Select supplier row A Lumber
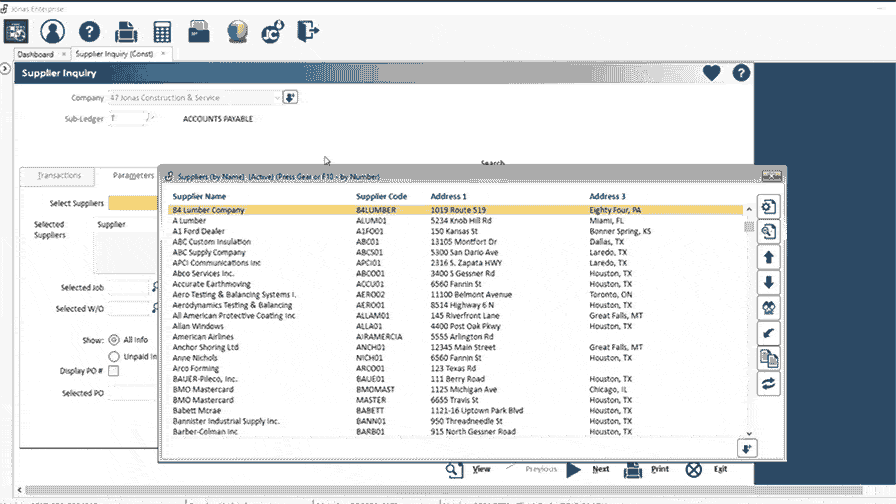 [x=455, y=221]
